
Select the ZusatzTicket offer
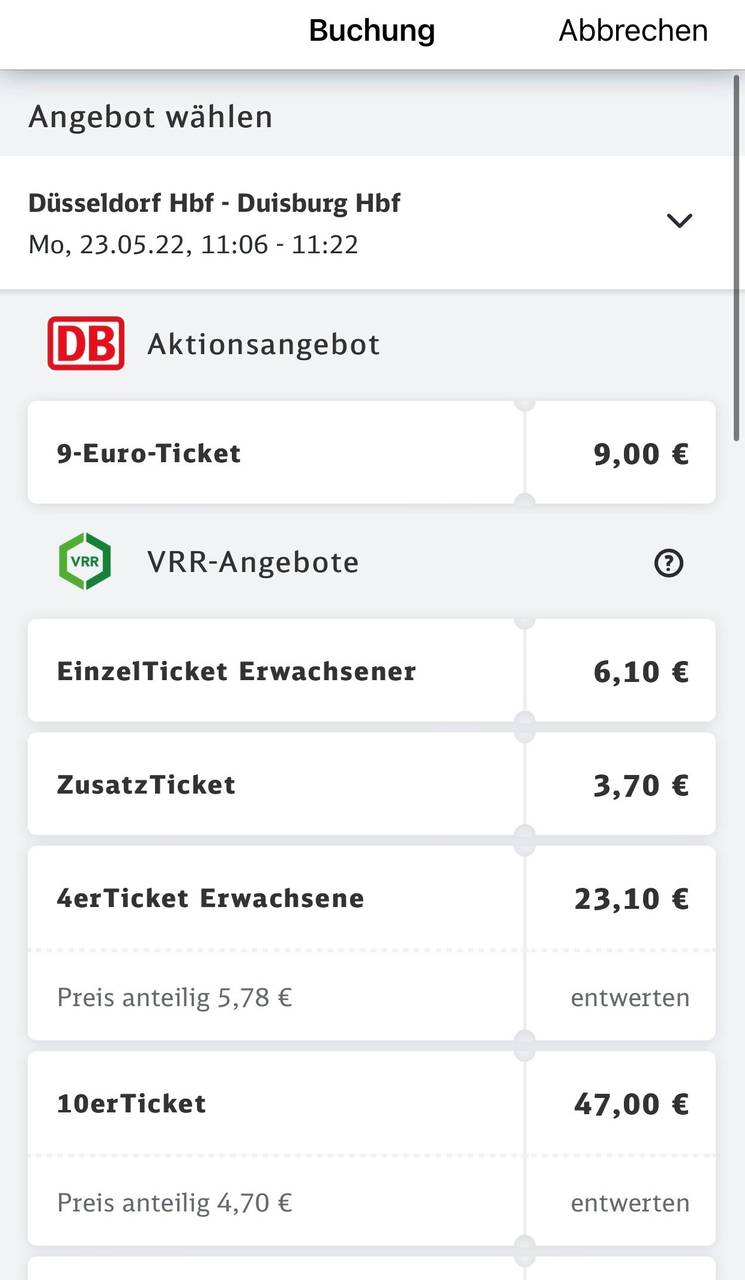pyautogui.click(x=147, y=784)
